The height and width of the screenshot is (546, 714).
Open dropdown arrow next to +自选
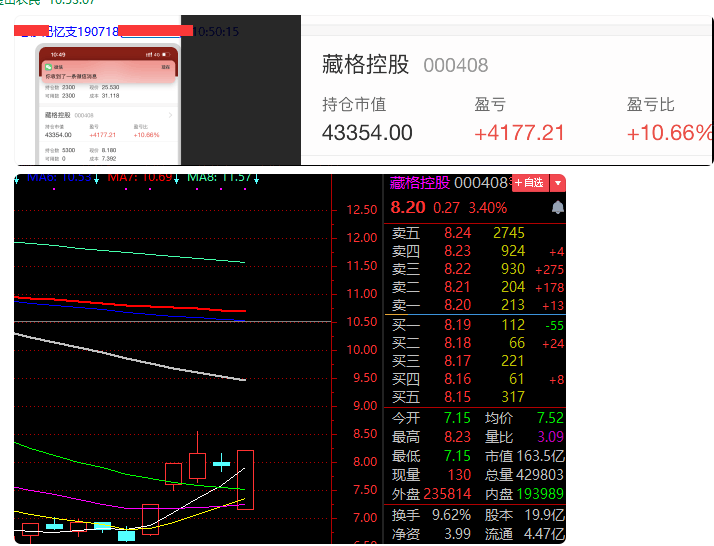point(558,183)
